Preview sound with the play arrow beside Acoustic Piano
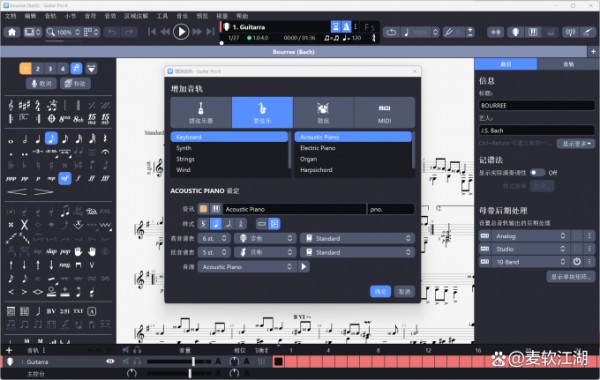 [x=303, y=267]
